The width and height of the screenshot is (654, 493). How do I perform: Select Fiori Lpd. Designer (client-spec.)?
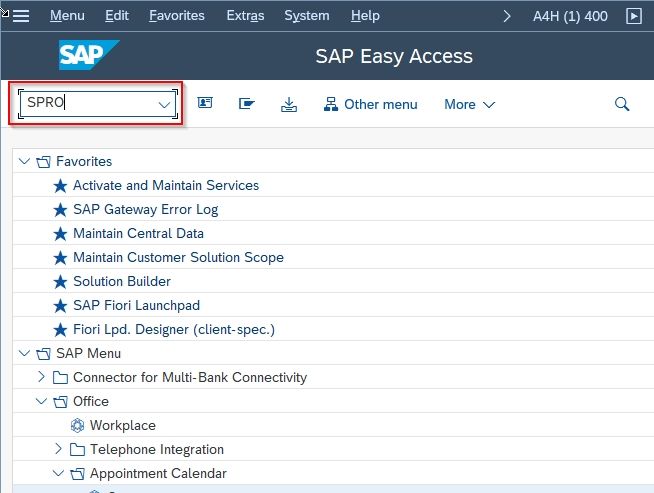[174, 330]
